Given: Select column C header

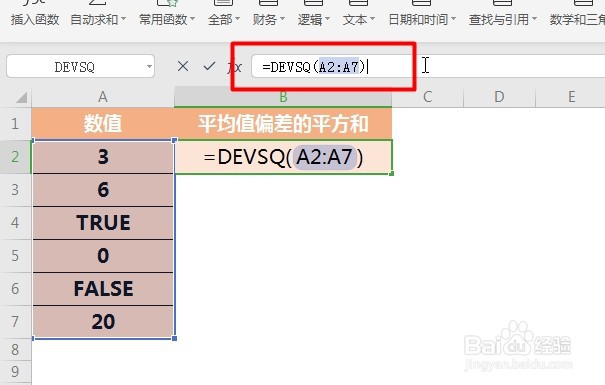Looking at the screenshot, I should pos(427,97).
